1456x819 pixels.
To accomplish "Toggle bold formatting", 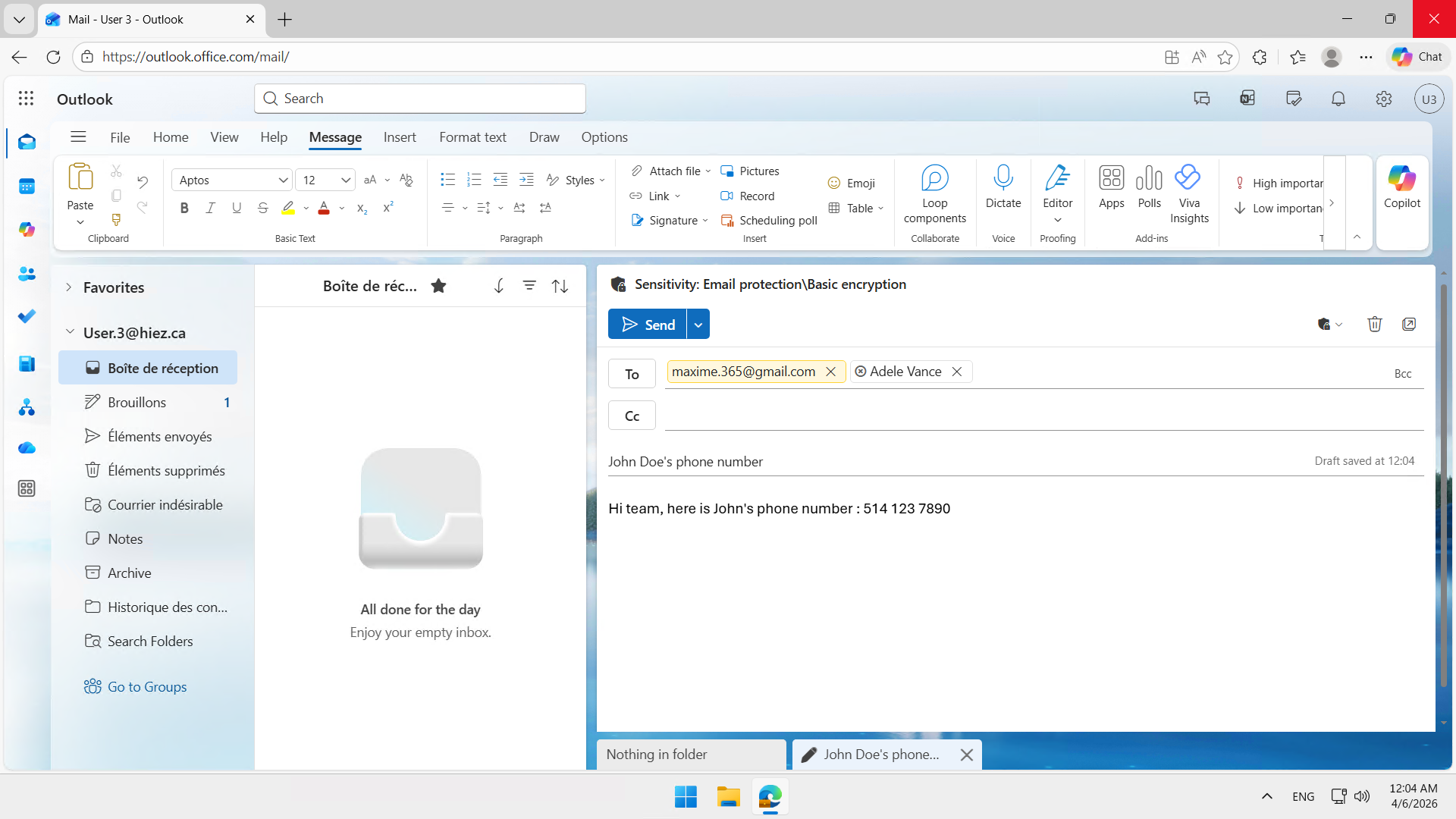I will [x=184, y=208].
